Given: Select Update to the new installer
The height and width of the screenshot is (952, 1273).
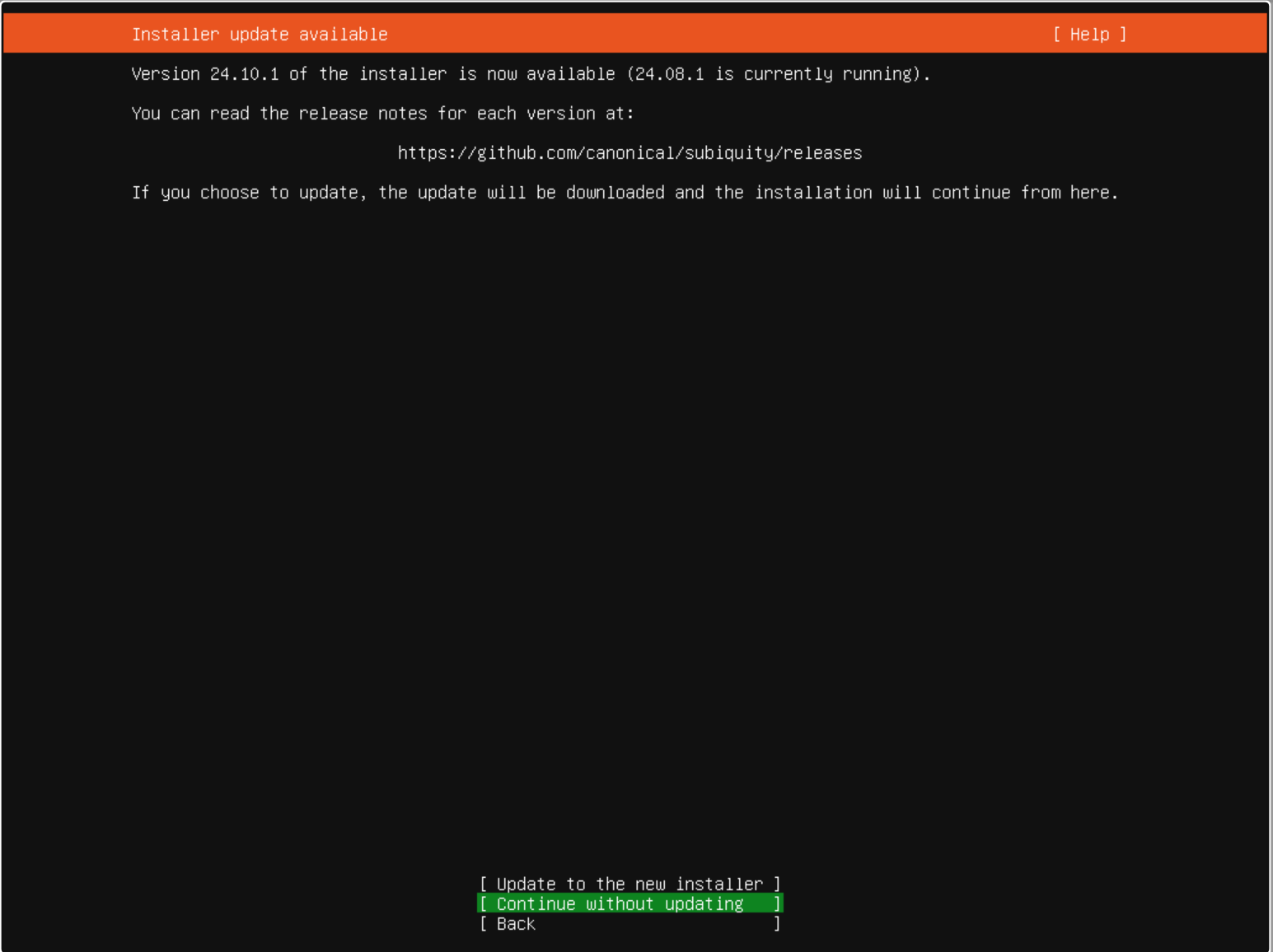Looking at the screenshot, I should pos(629,884).
